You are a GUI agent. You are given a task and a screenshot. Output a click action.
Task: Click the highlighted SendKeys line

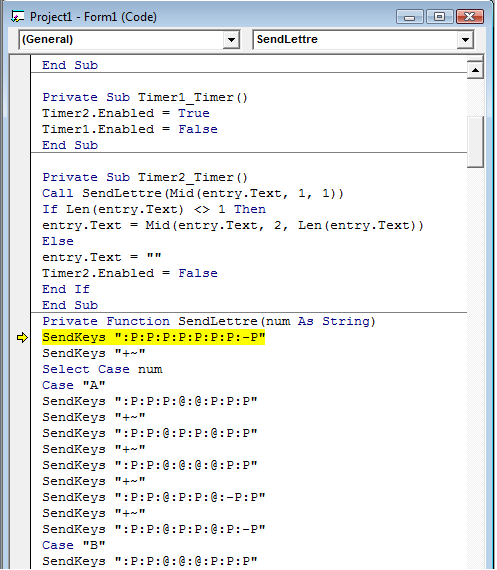click(x=154, y=337)
